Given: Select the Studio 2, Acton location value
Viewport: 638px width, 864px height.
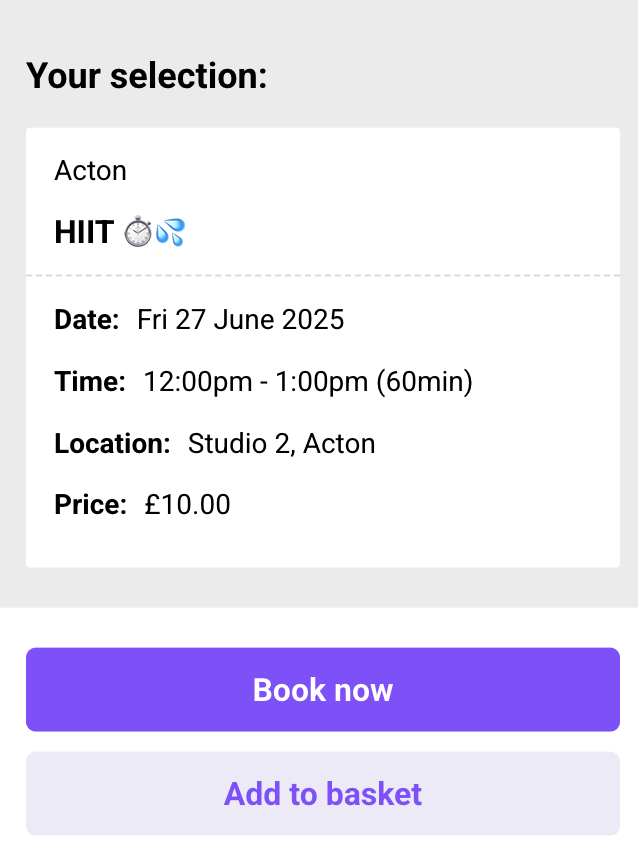Looking at the screenshot, I should [282, 444].
